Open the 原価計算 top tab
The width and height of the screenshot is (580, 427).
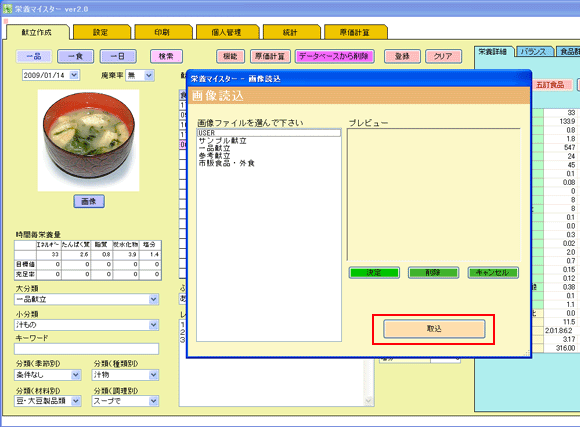355,32
